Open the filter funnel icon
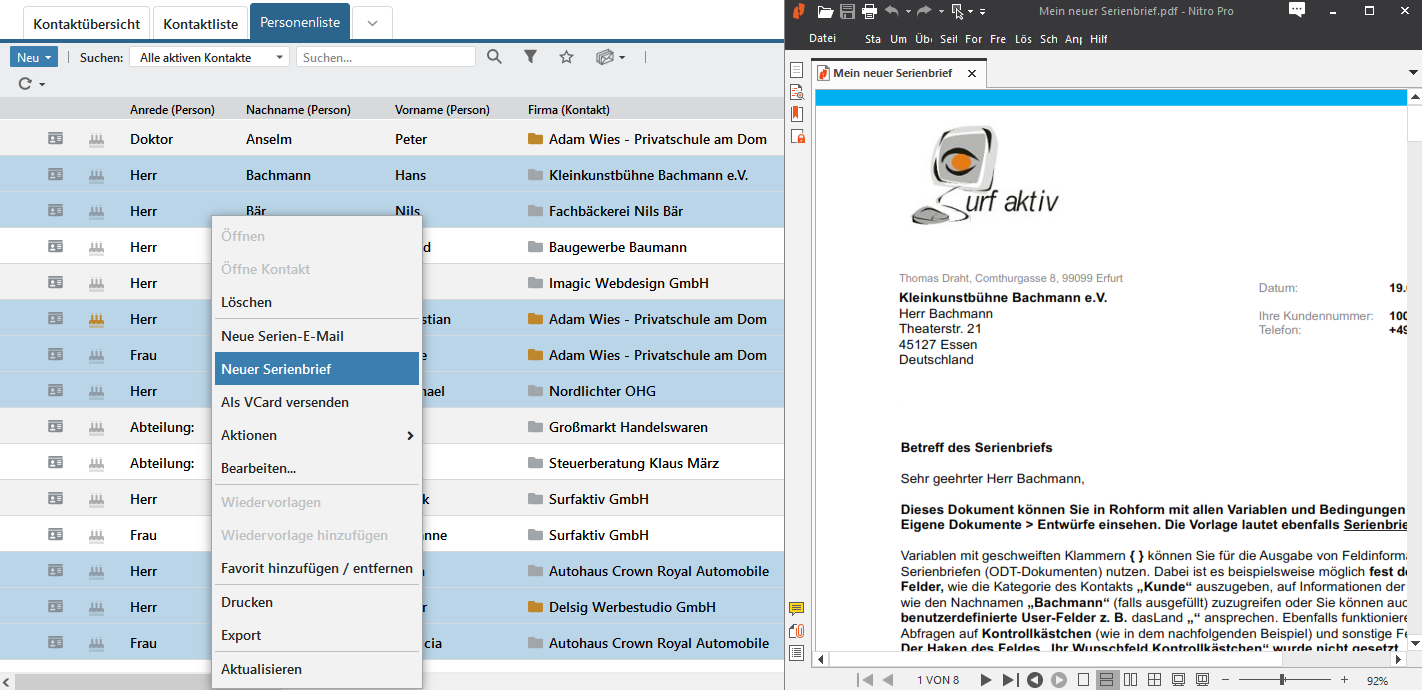Viewport: 1422px width, 690px height. point(531,57)
